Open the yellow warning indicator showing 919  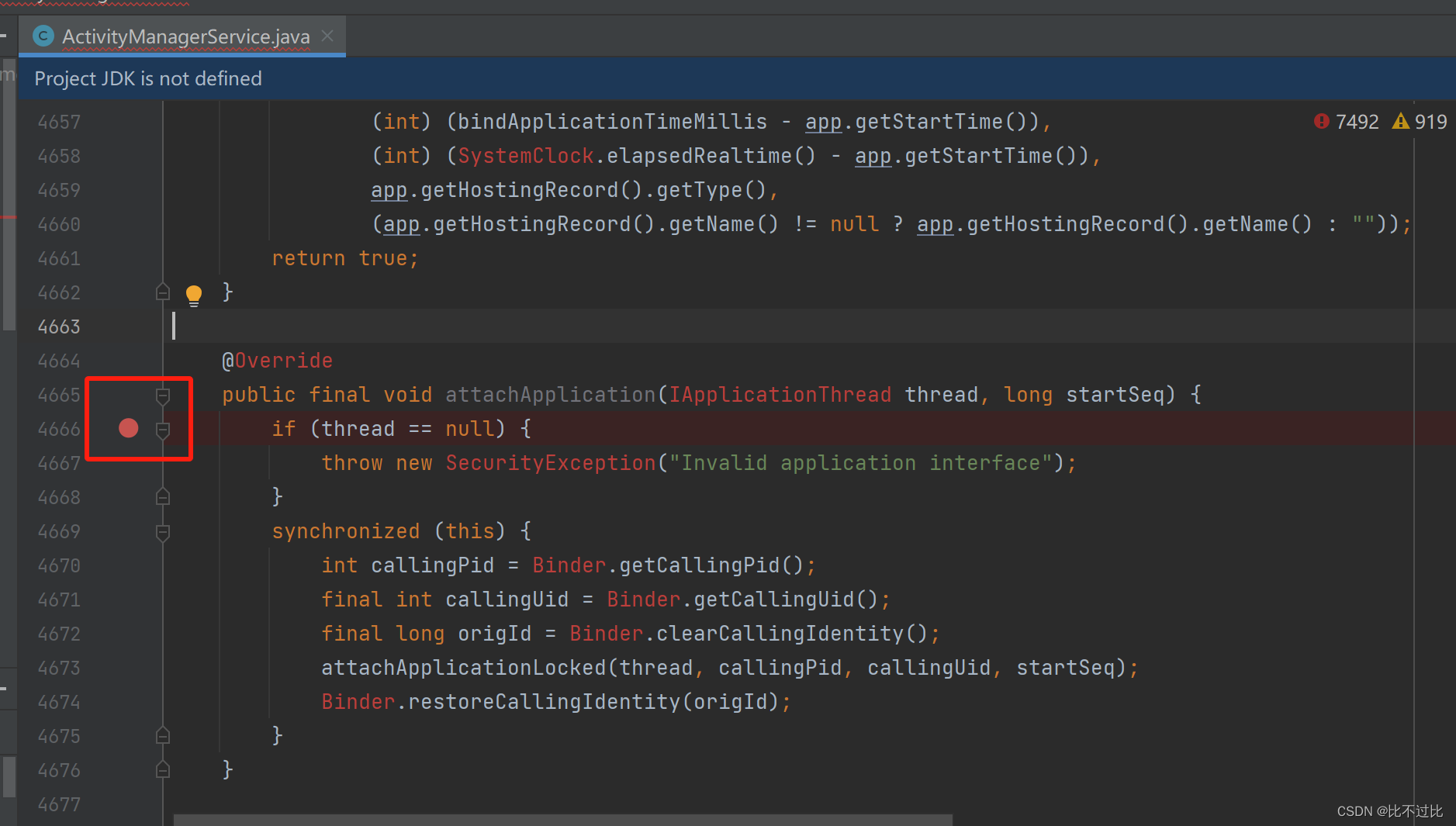pyautogui.click(x=1422, y=121)
